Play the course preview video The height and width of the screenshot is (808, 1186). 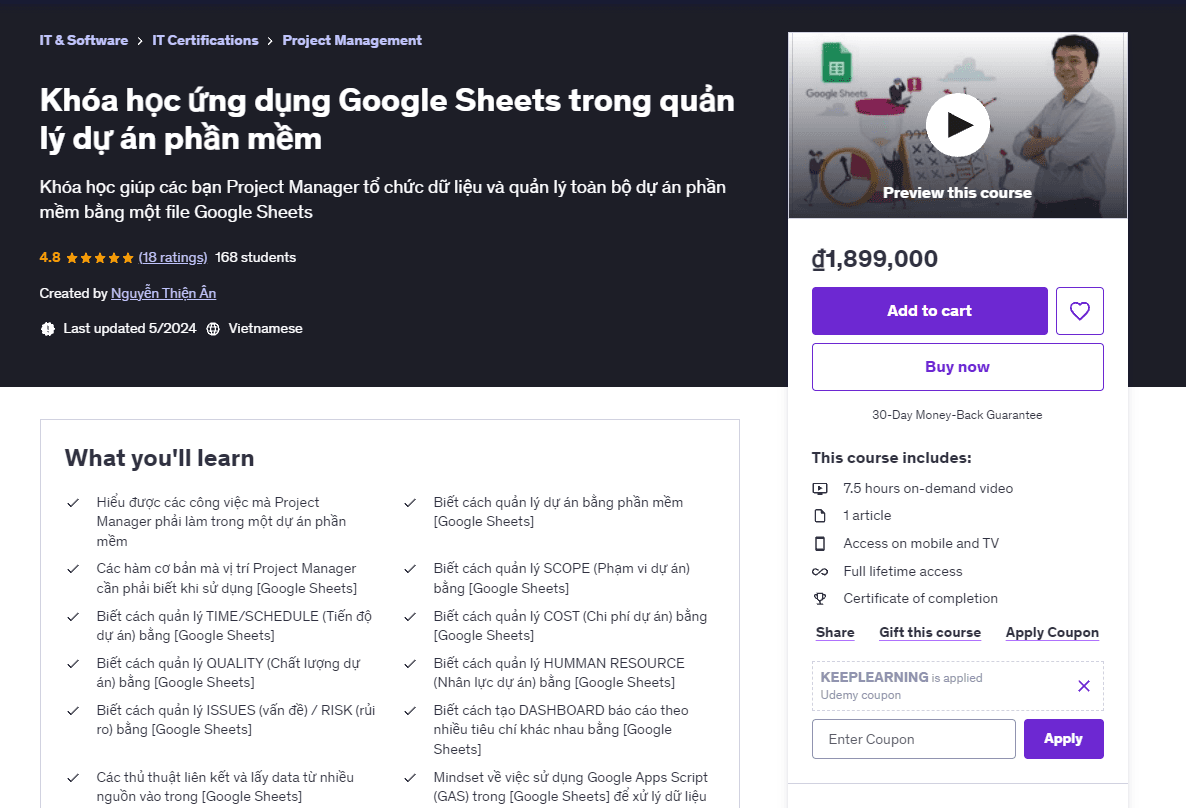pyautogui.click(x=958, y=125)
